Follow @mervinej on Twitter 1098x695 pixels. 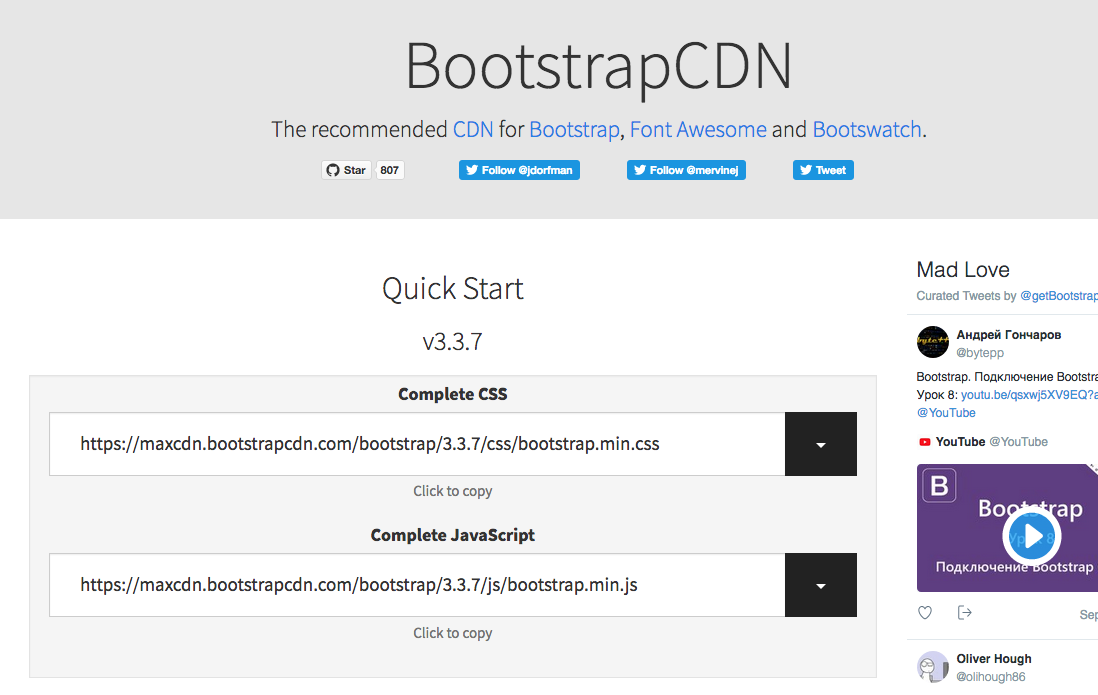pos(686,170)
